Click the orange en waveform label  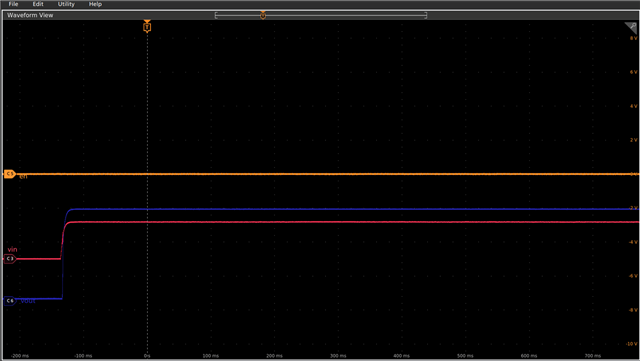pos(23,176)
